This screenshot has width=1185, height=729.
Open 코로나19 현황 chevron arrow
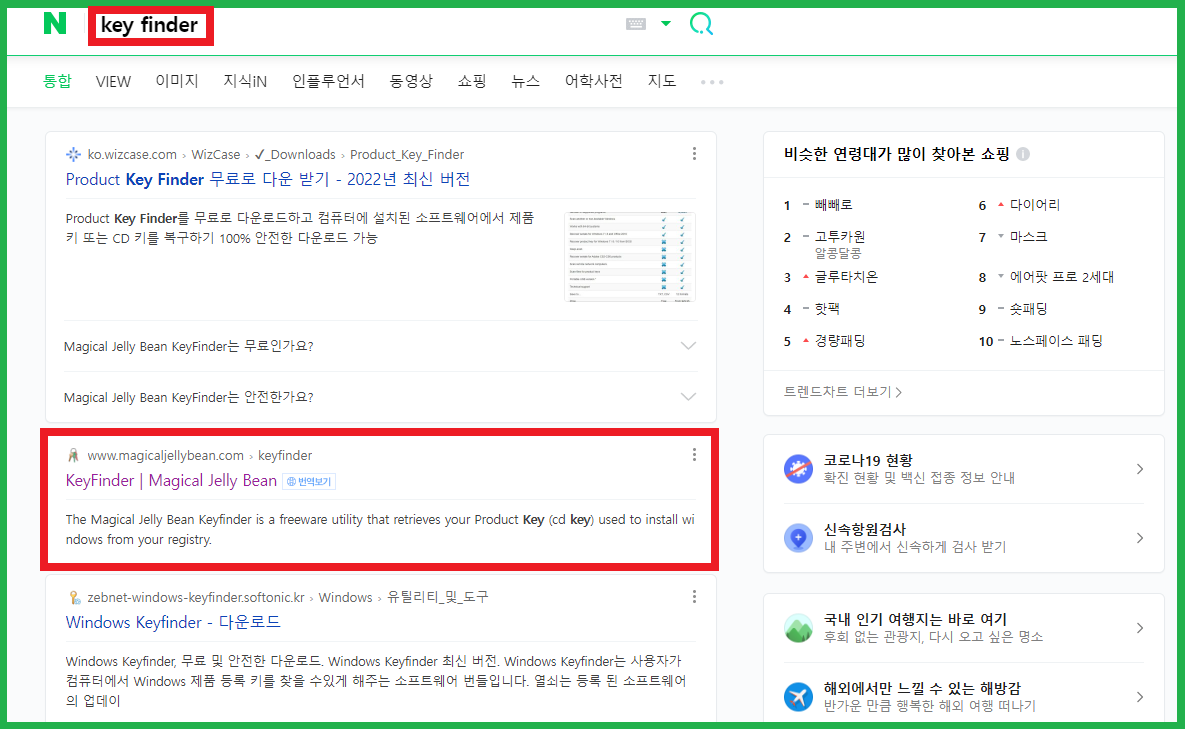click(x=1140, y=469)
